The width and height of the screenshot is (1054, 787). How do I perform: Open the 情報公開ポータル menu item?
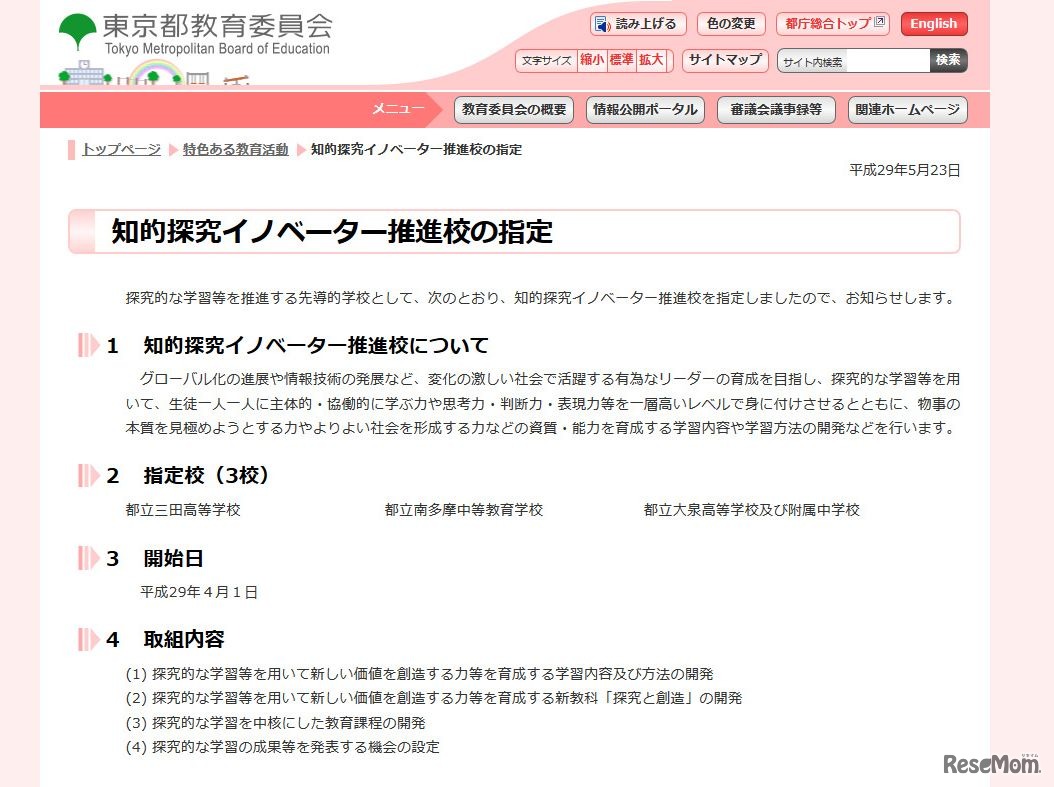[644, 110]
